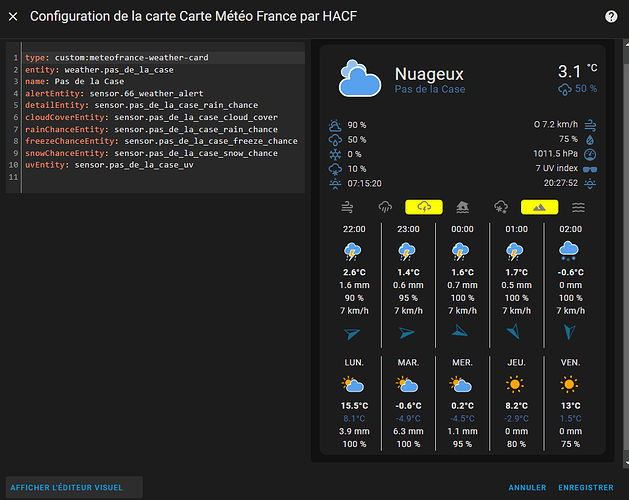Screen dimensions: 629x500
Task: Click empty line 11 in the YAML editor
Action: [164, 177]
